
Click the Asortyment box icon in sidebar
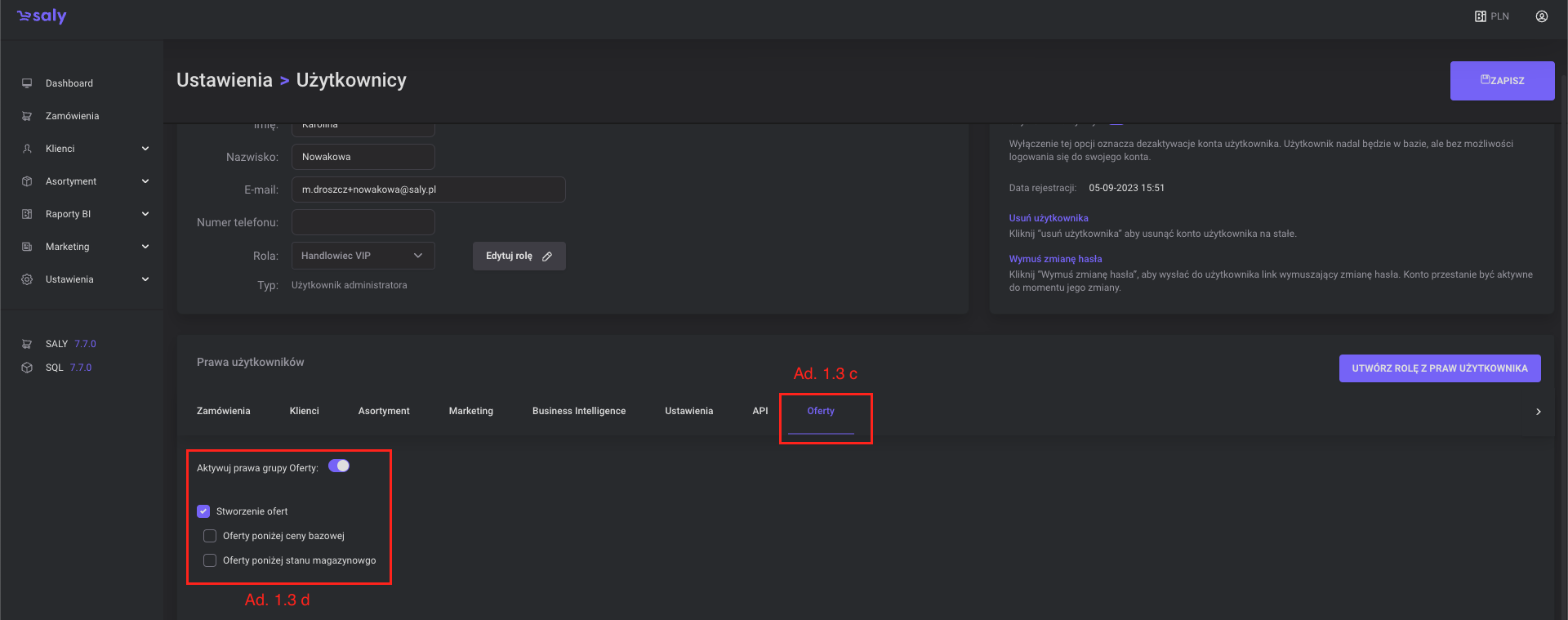(x=27, y=181)
